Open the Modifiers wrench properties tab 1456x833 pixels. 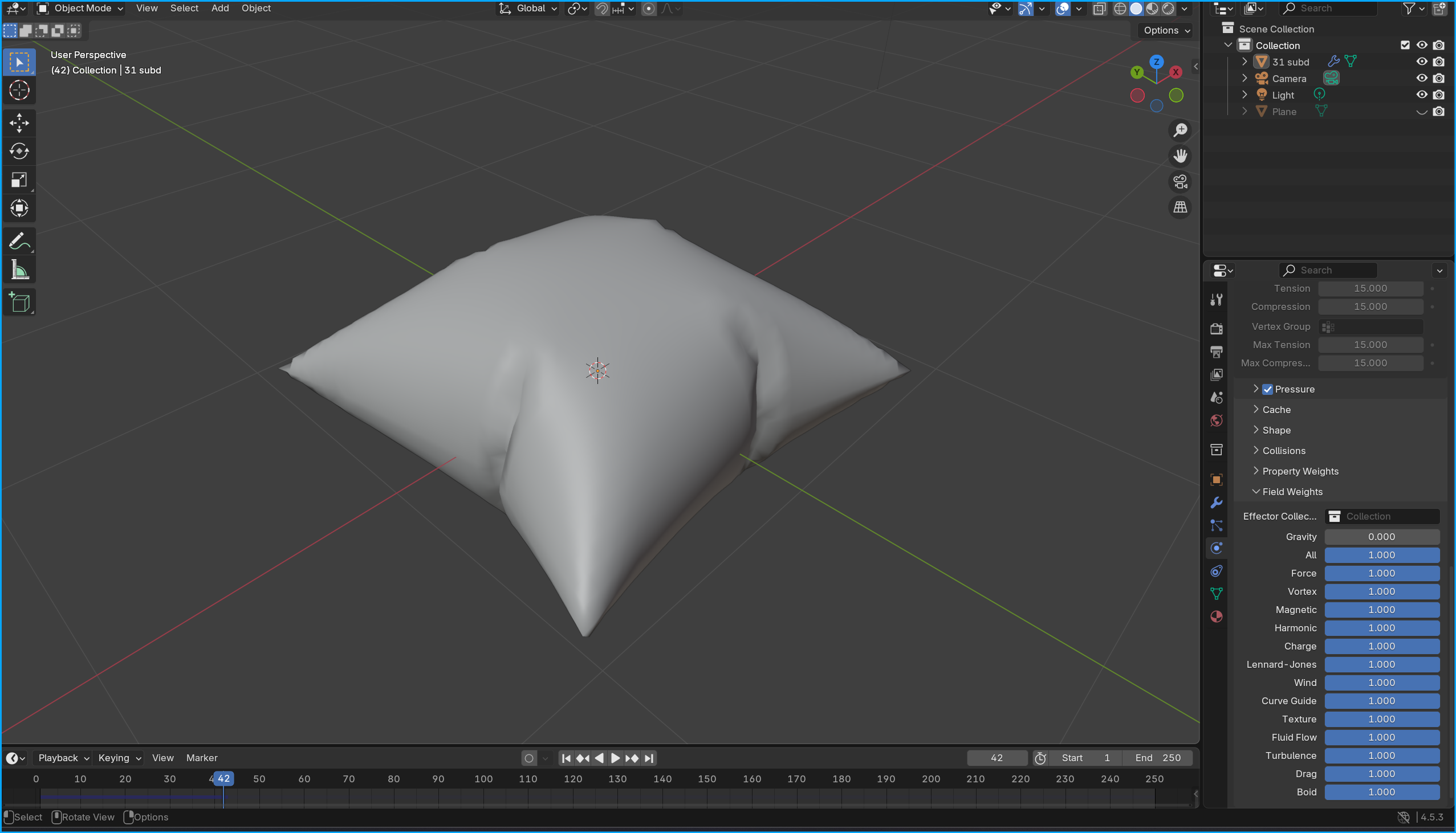[x=1216, y=503]
